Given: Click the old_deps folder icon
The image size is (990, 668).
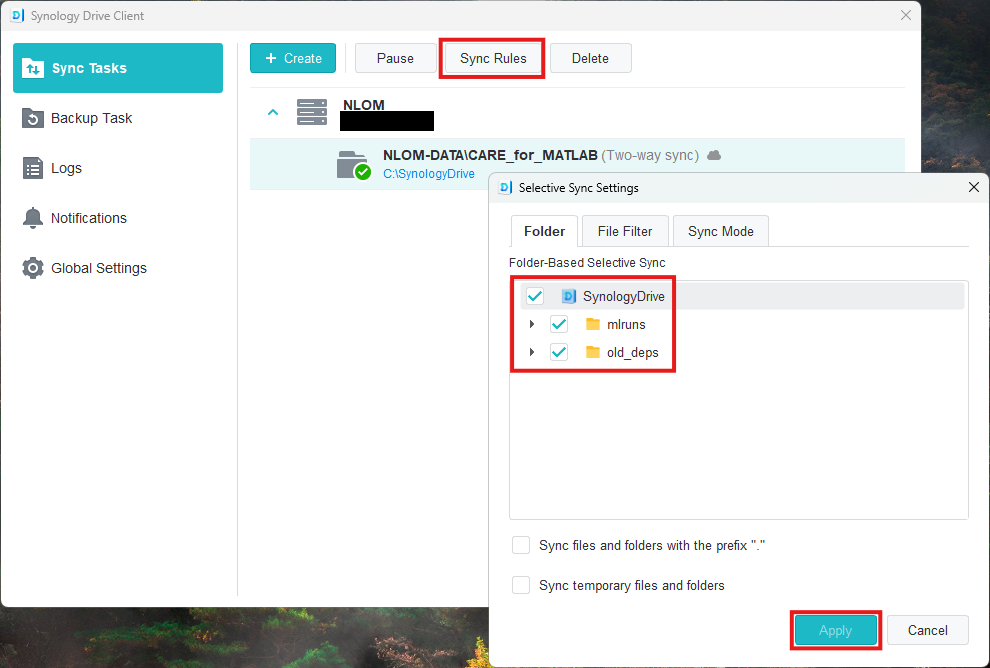Looking at the screenshot, I should pyautogui.click(x=592, y=352).
